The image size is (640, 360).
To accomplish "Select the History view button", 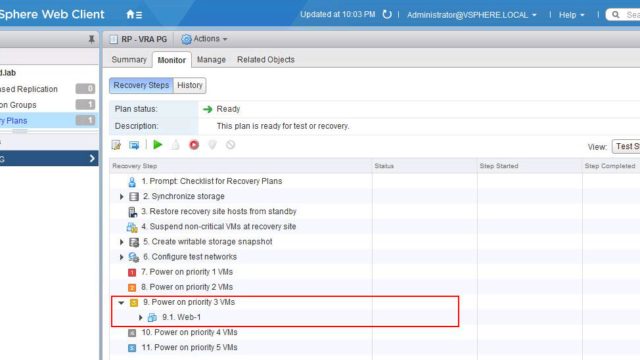I will 190,85.
